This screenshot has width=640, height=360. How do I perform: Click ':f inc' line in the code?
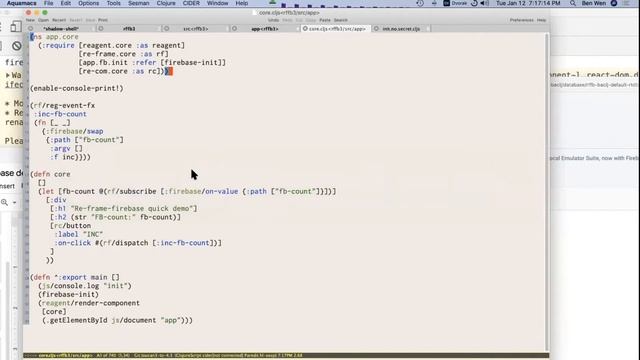70,157
